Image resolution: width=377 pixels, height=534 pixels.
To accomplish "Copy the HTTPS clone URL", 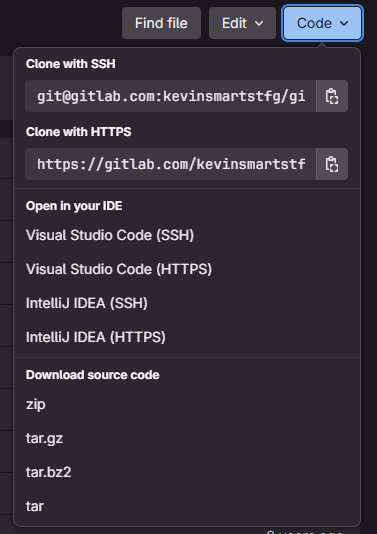I will click(x=332, y=164).
